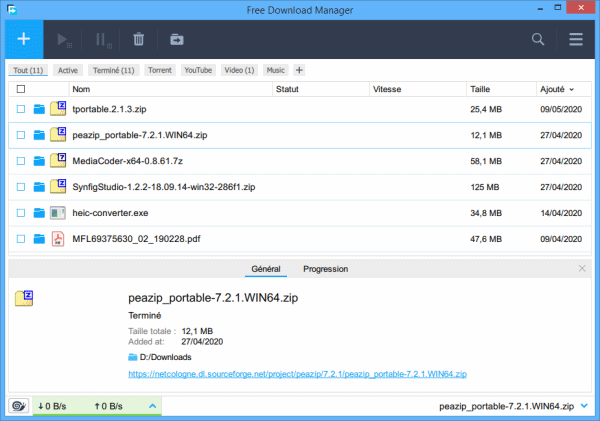Collapse details with bottom-right chevron
The height and width of the screenshot is (421, 600).
584,406
